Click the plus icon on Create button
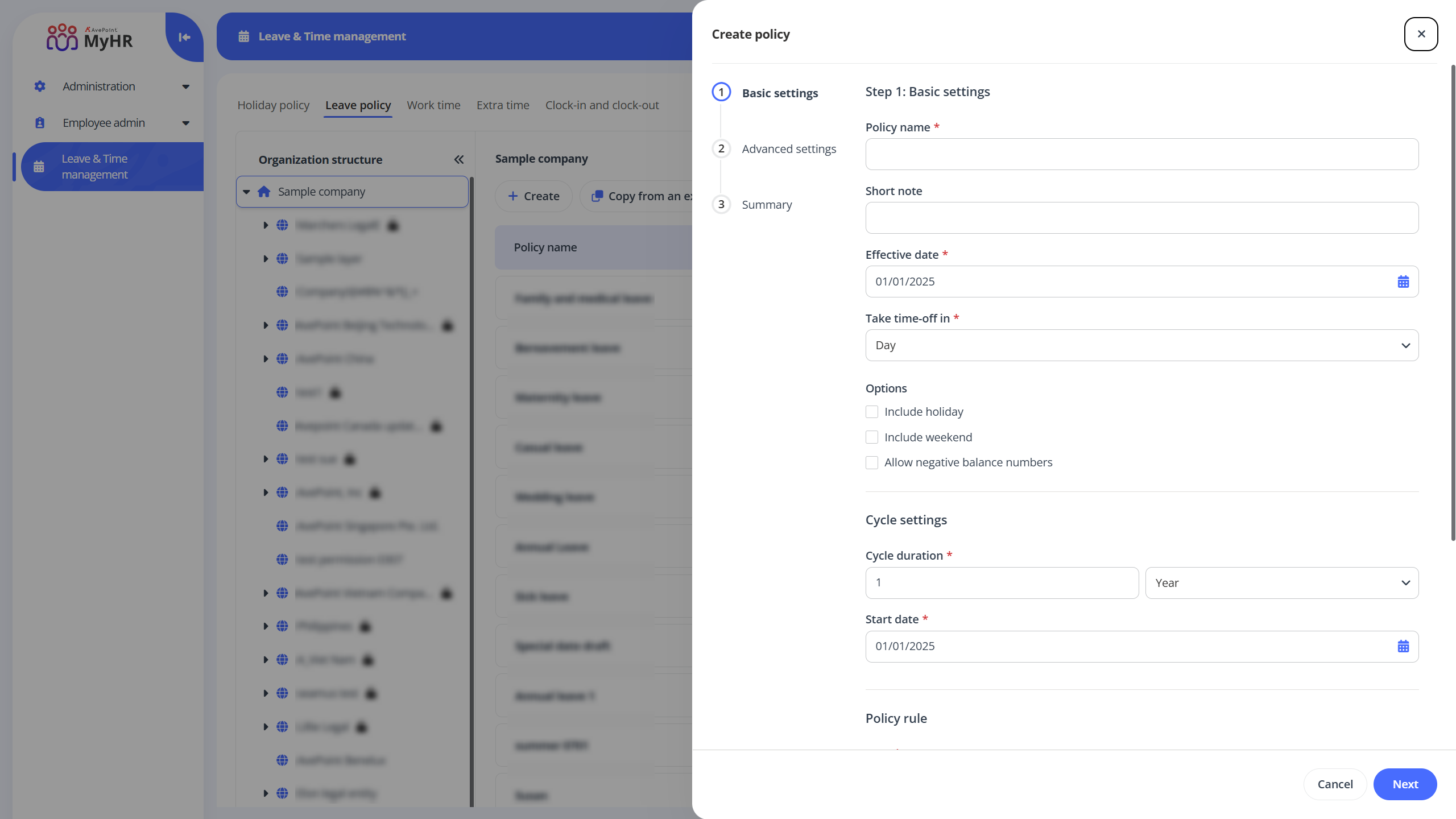Image resolution: width=1456 pixels, height=819 pixels. [513, 196]
